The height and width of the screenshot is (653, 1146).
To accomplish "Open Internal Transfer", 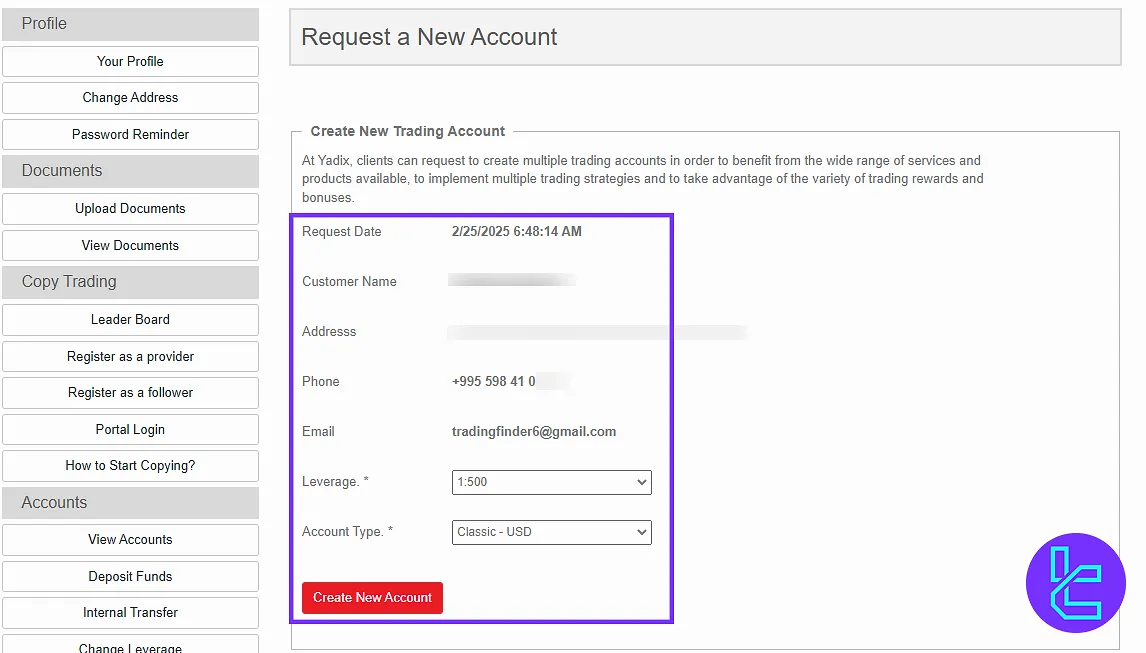I will point(130,613).
